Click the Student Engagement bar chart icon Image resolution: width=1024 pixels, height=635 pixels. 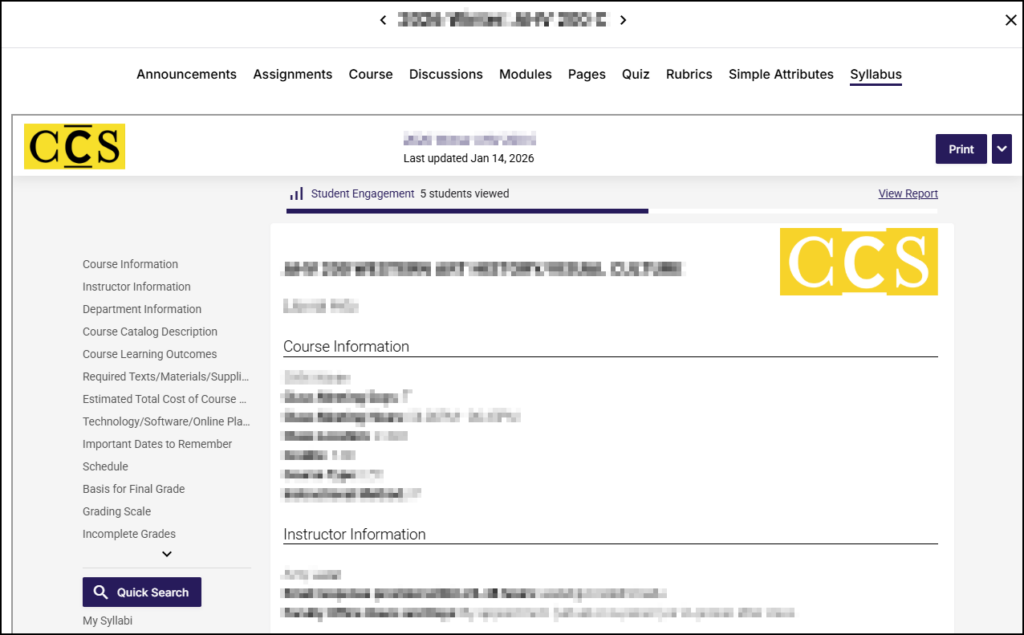point(296,193)
